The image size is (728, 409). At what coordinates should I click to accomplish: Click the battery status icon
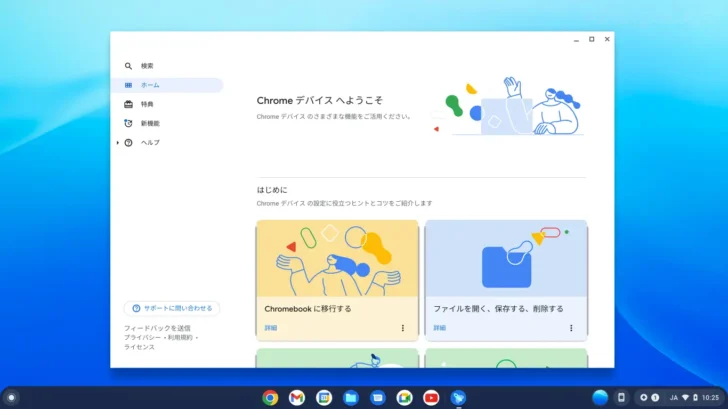695,398
